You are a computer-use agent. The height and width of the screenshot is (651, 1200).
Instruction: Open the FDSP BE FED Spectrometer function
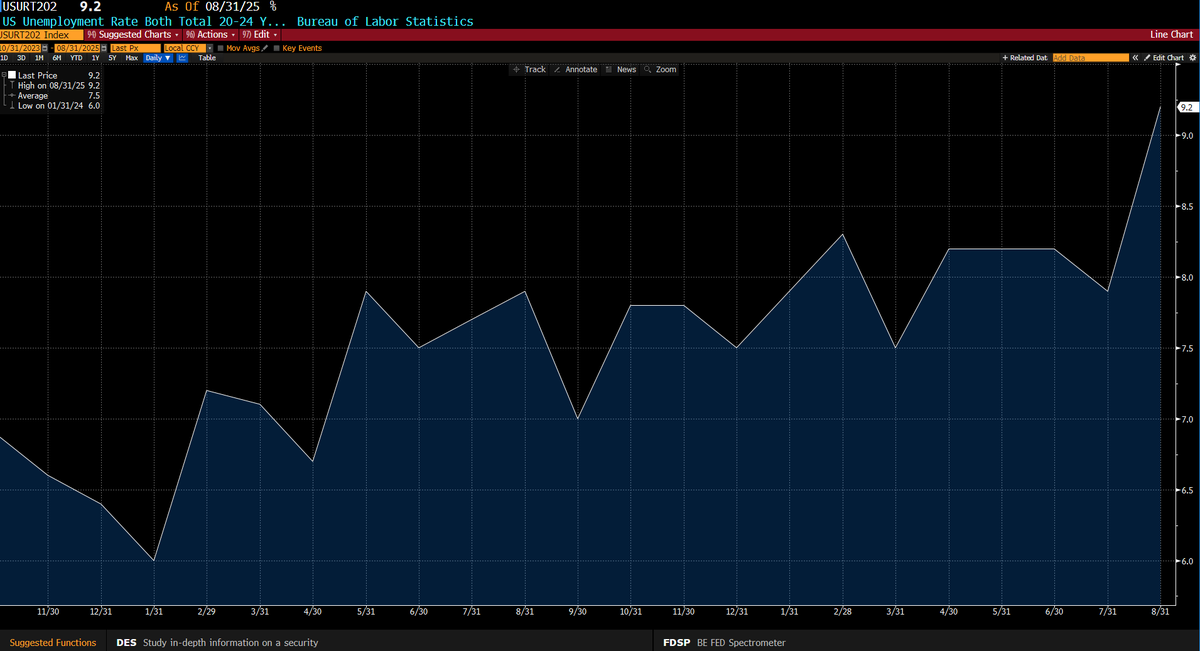tap(724, 642)
